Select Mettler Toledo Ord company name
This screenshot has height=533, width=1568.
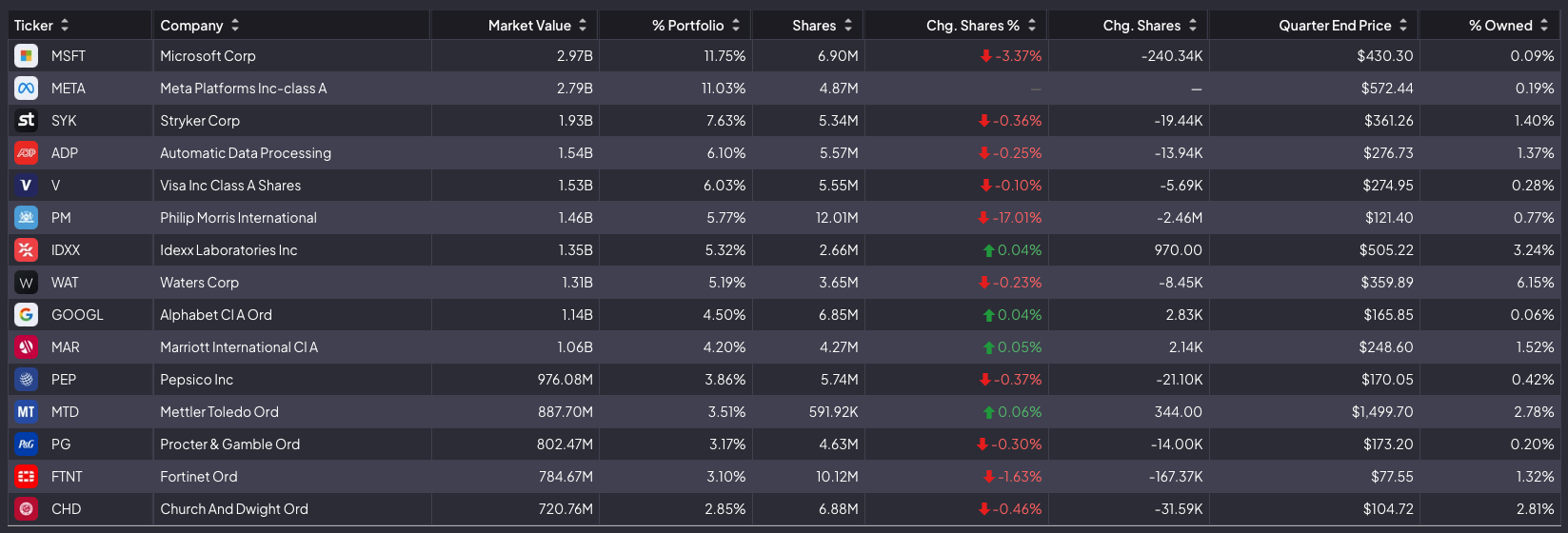(219, 412)
